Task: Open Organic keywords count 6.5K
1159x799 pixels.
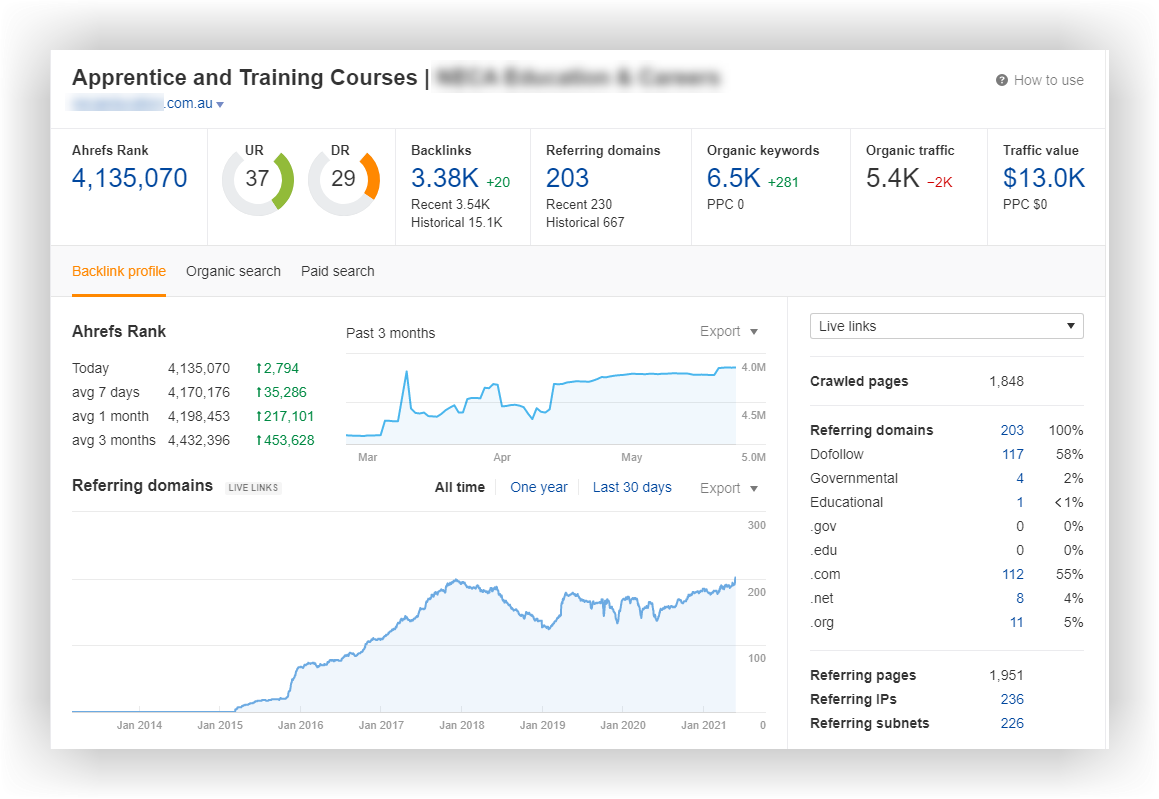Action: pyautogui.click(x=733, y=178)
